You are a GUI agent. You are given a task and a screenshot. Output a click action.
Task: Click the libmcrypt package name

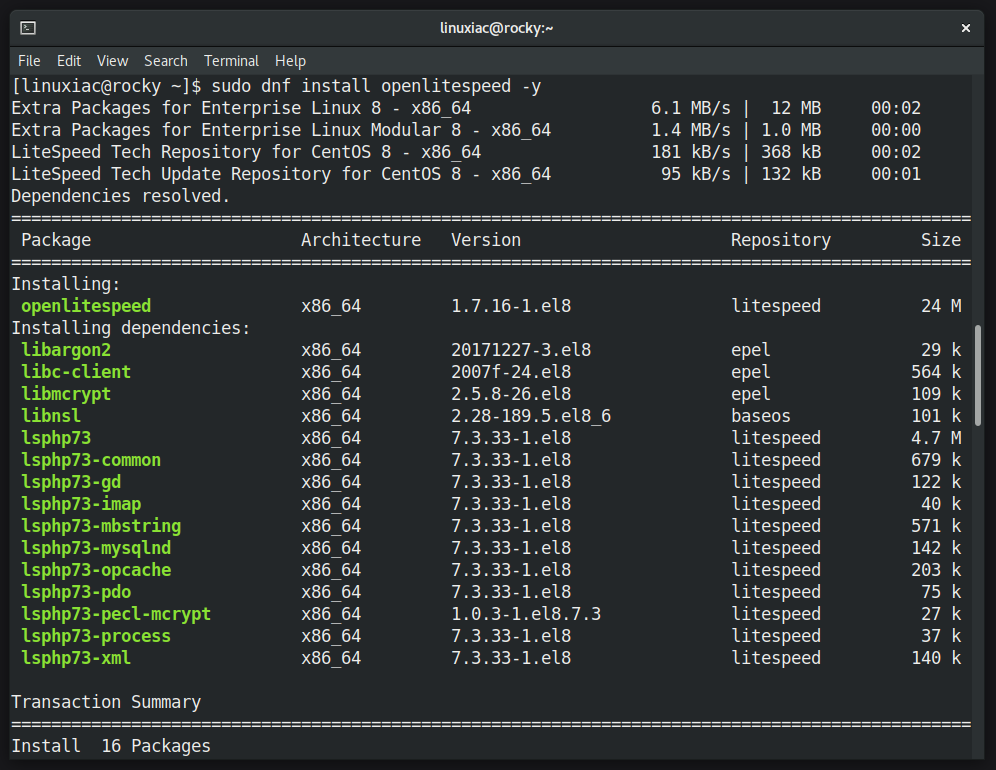[66, 394]
